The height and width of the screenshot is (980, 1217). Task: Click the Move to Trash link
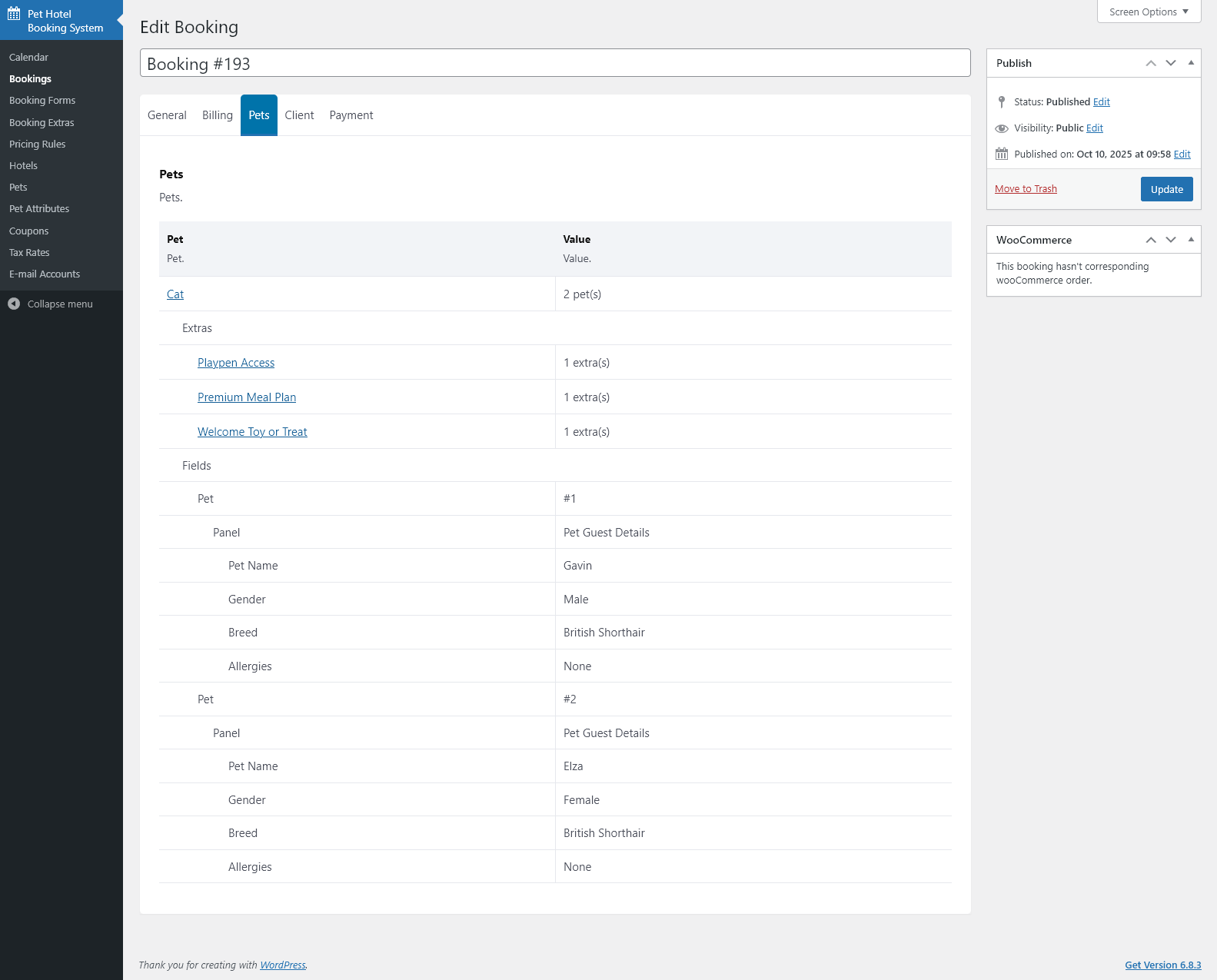coord(1026,189)
